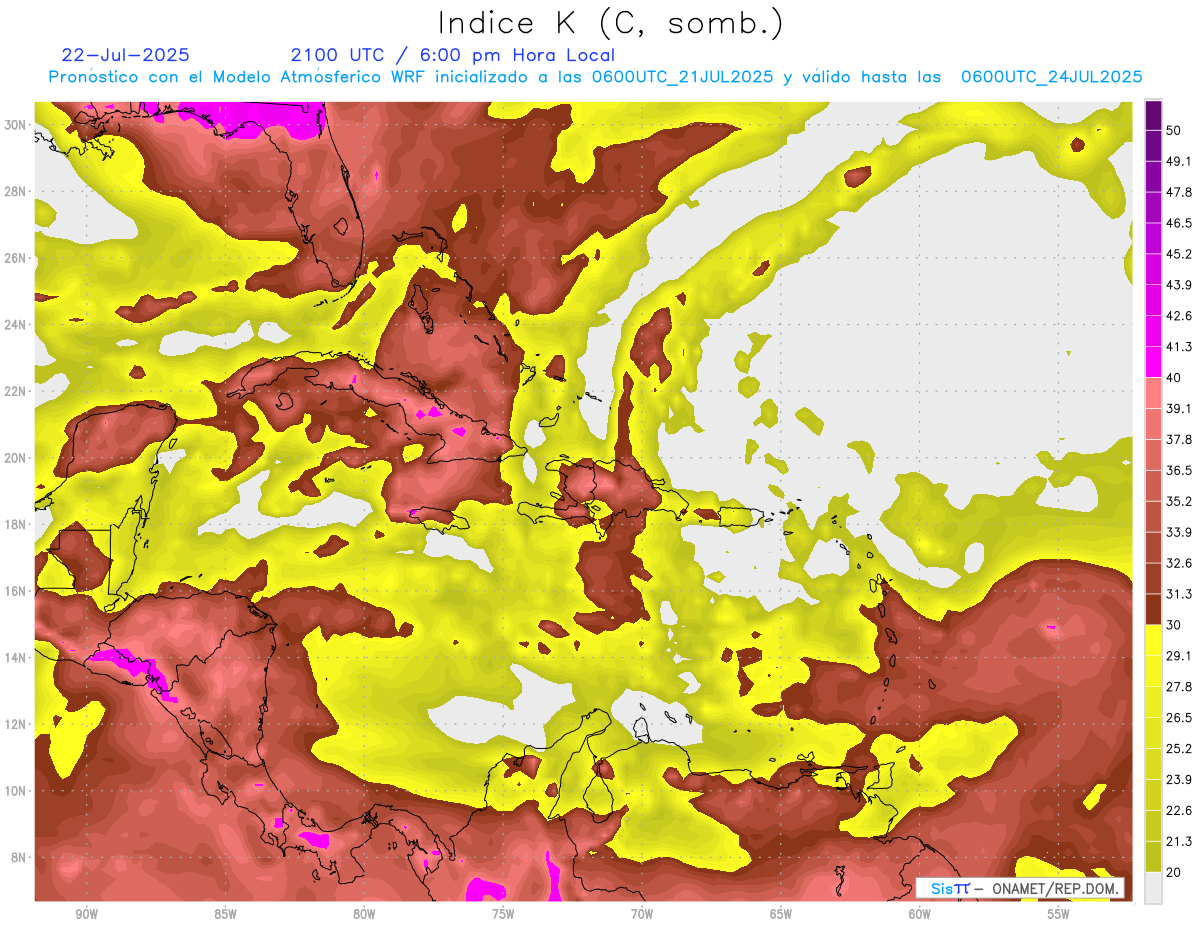Click the '45.2' value on the color scale
Screen dimensions: 1200x927
point(1179,254)
